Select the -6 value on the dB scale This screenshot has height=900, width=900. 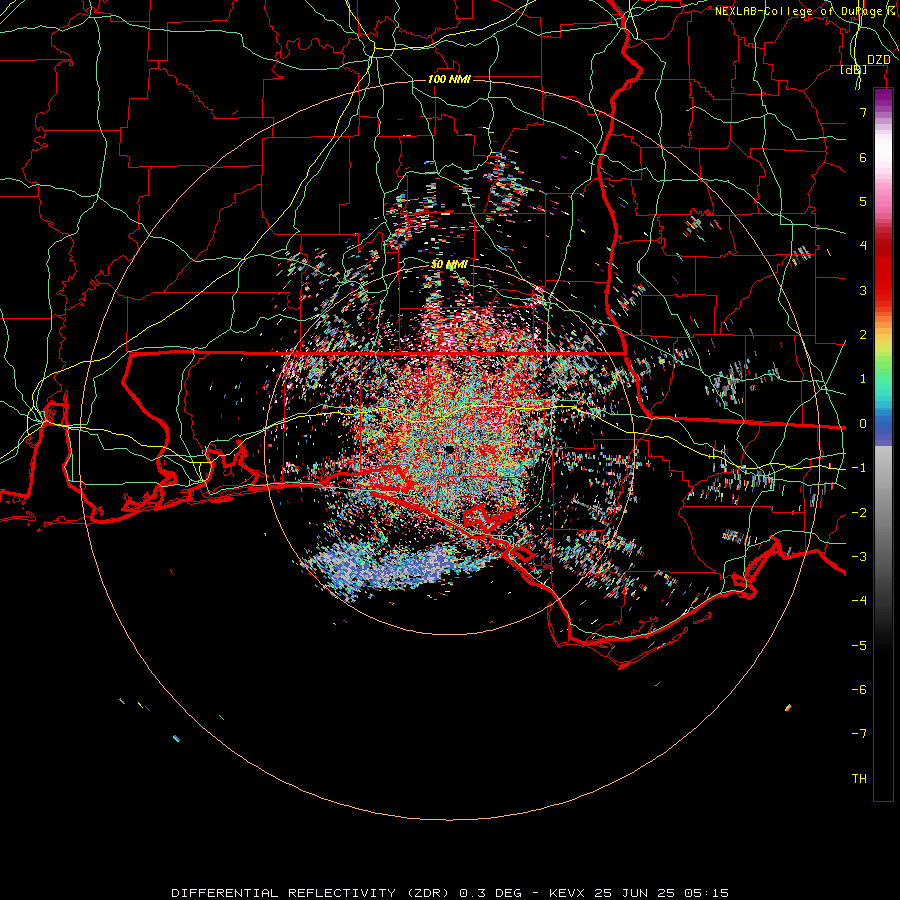coord(859,690)
